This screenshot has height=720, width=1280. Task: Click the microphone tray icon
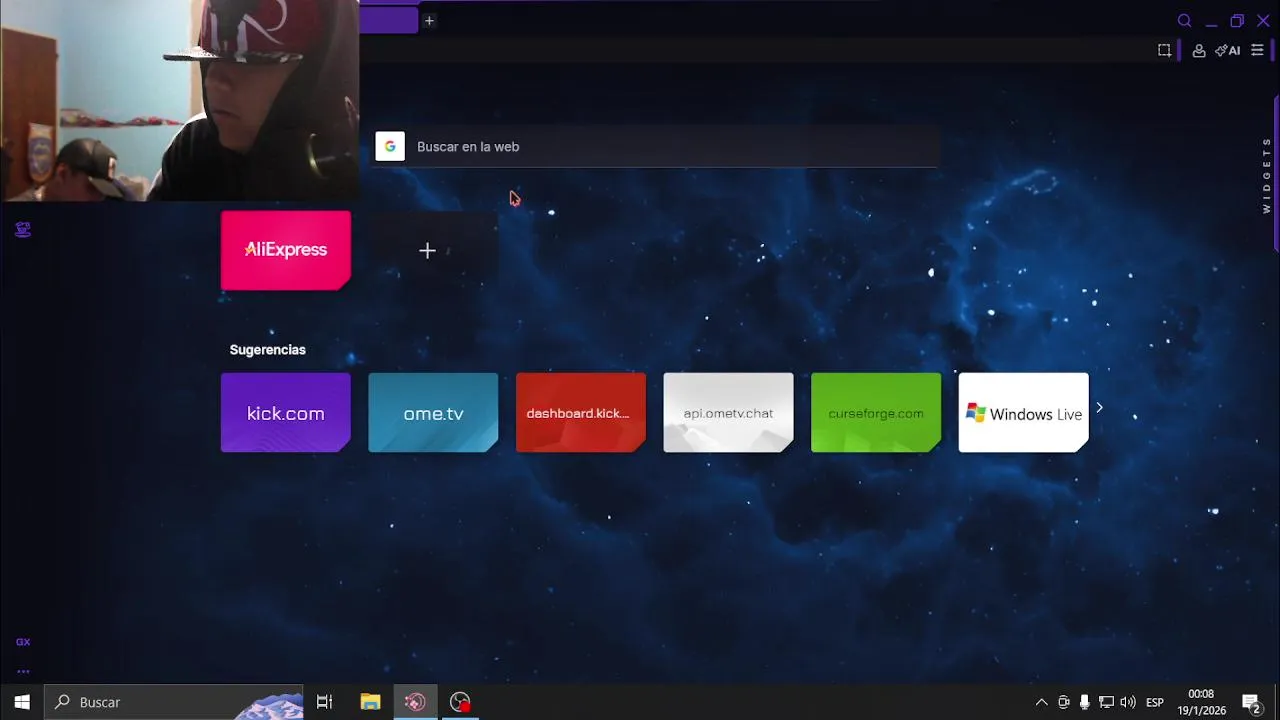[x=1085, y=702]
